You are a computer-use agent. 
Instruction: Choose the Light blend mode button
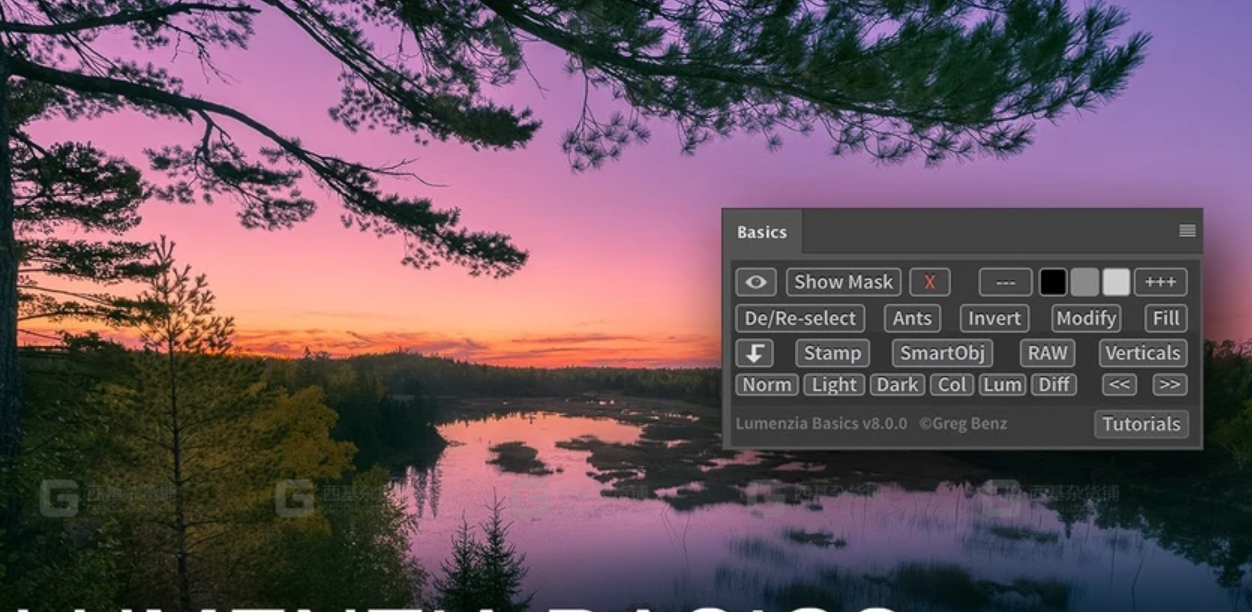coord(834,385)
